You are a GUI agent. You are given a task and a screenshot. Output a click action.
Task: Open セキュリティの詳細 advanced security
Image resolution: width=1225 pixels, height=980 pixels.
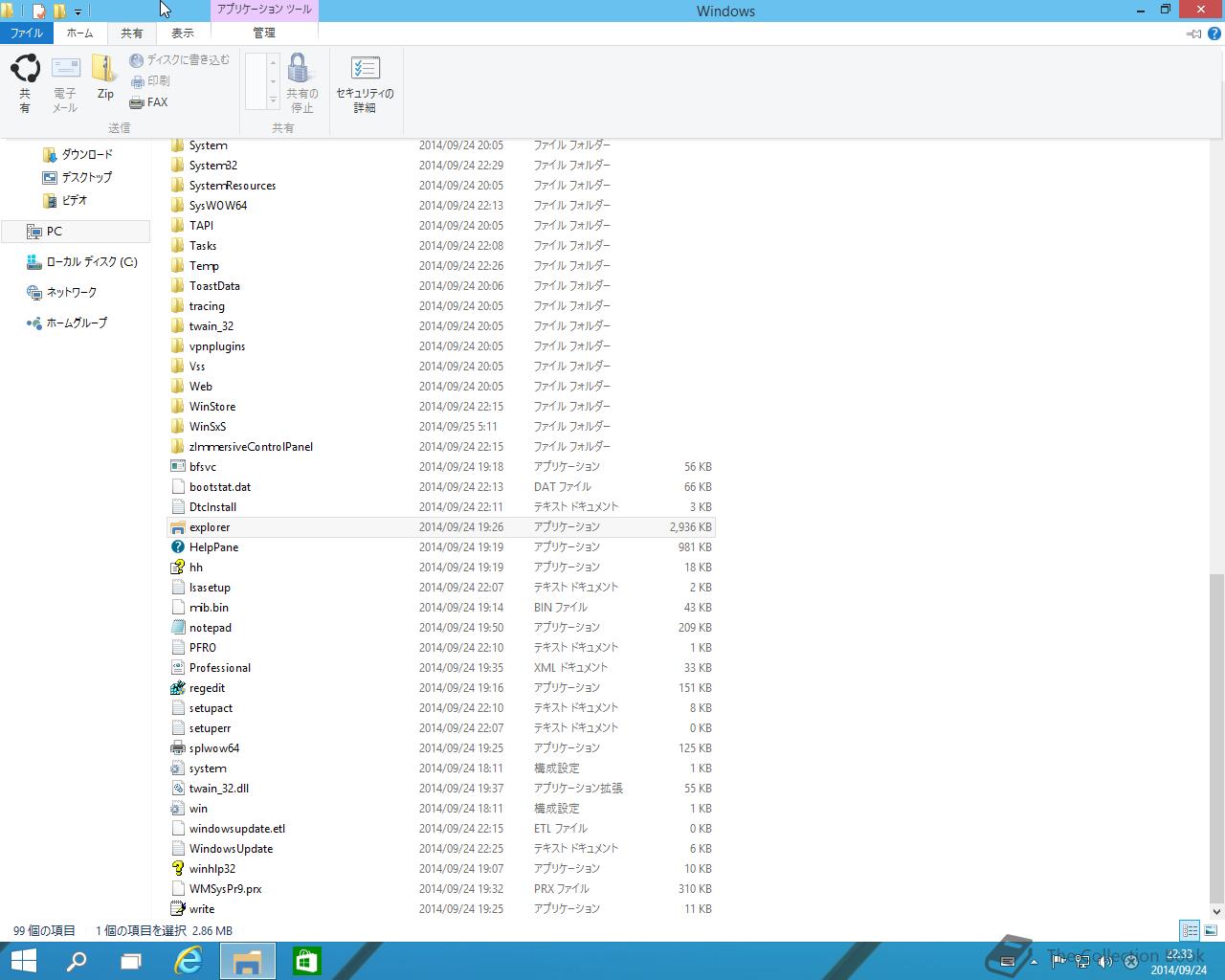tap(365, 82)
